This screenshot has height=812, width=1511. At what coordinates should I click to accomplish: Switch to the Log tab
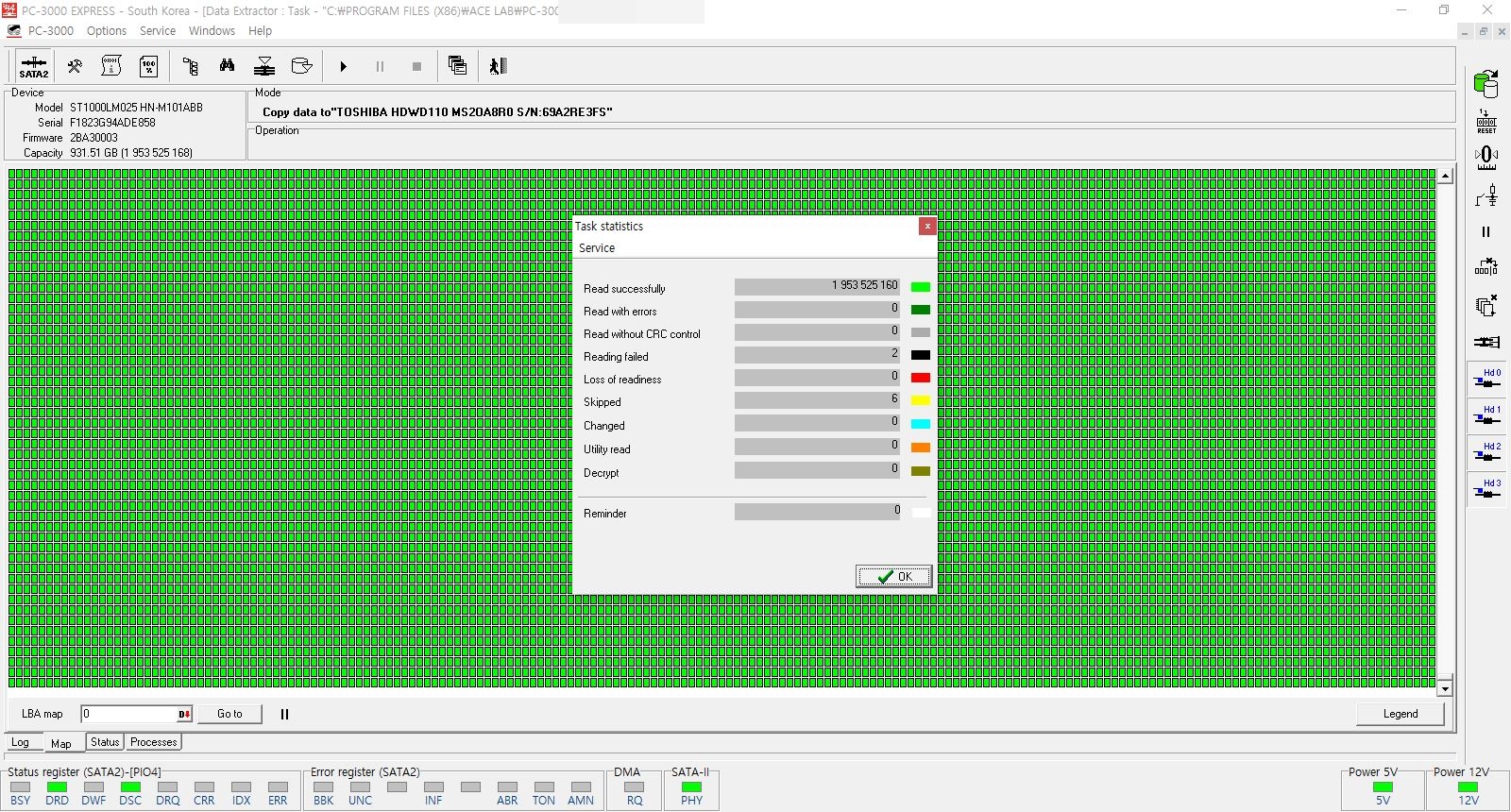click(20, 742)
